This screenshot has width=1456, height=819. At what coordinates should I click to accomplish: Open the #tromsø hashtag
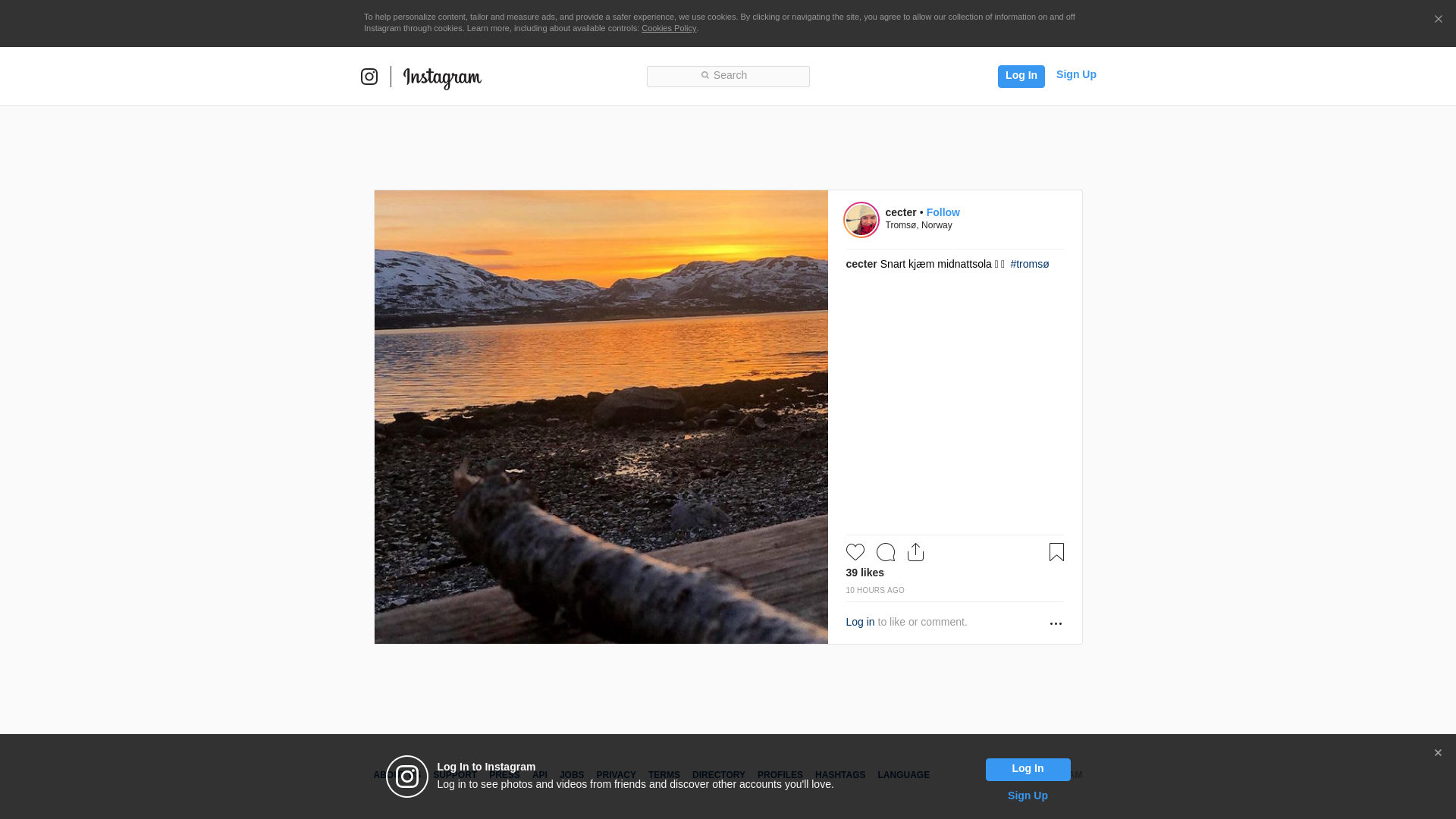1029,264
